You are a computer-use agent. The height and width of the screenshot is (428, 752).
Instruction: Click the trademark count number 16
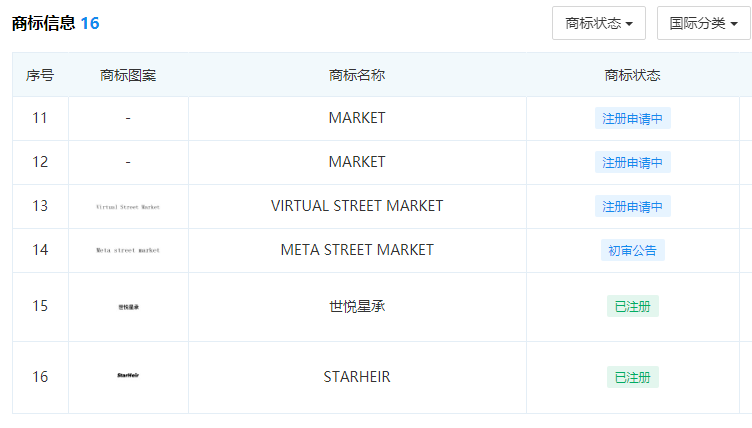(90, 23)
